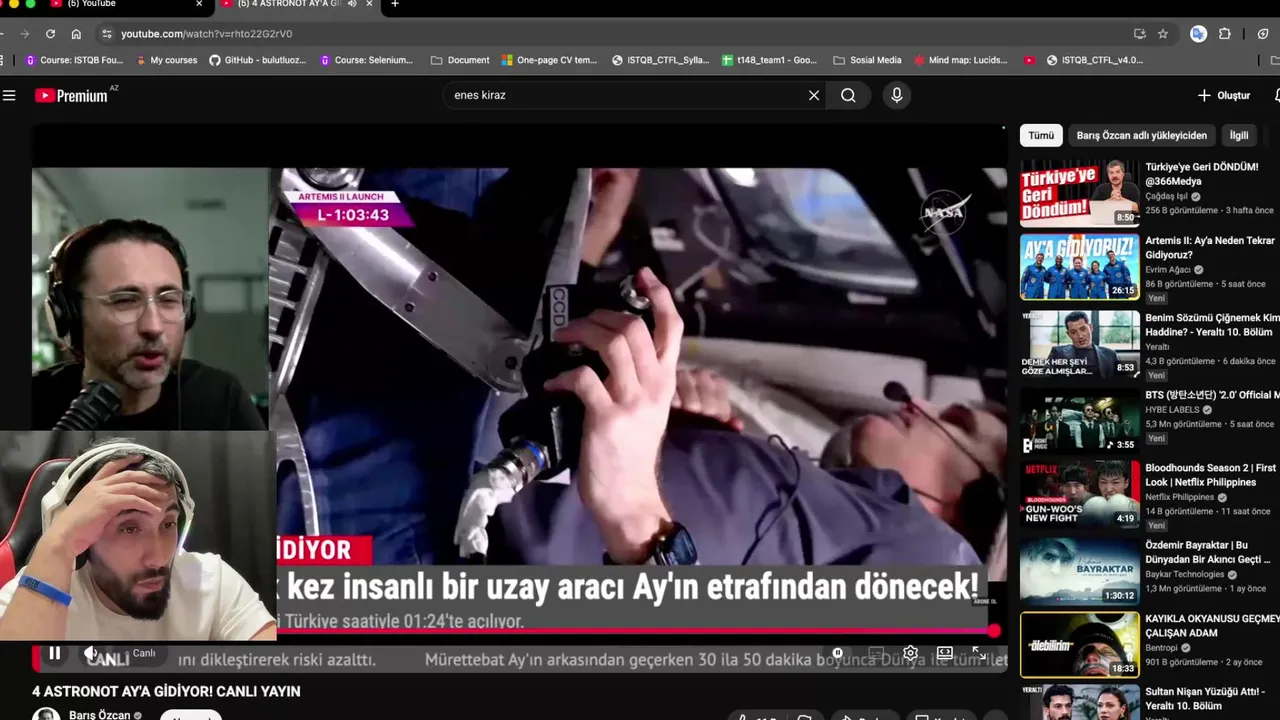
Task: Visit Baykar Technologies channel link
Action: [x=1185, y=575]
